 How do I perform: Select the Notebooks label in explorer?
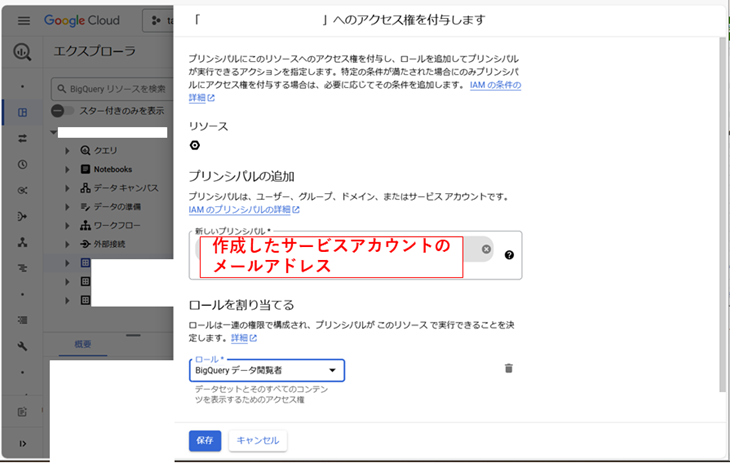(113, 169)
